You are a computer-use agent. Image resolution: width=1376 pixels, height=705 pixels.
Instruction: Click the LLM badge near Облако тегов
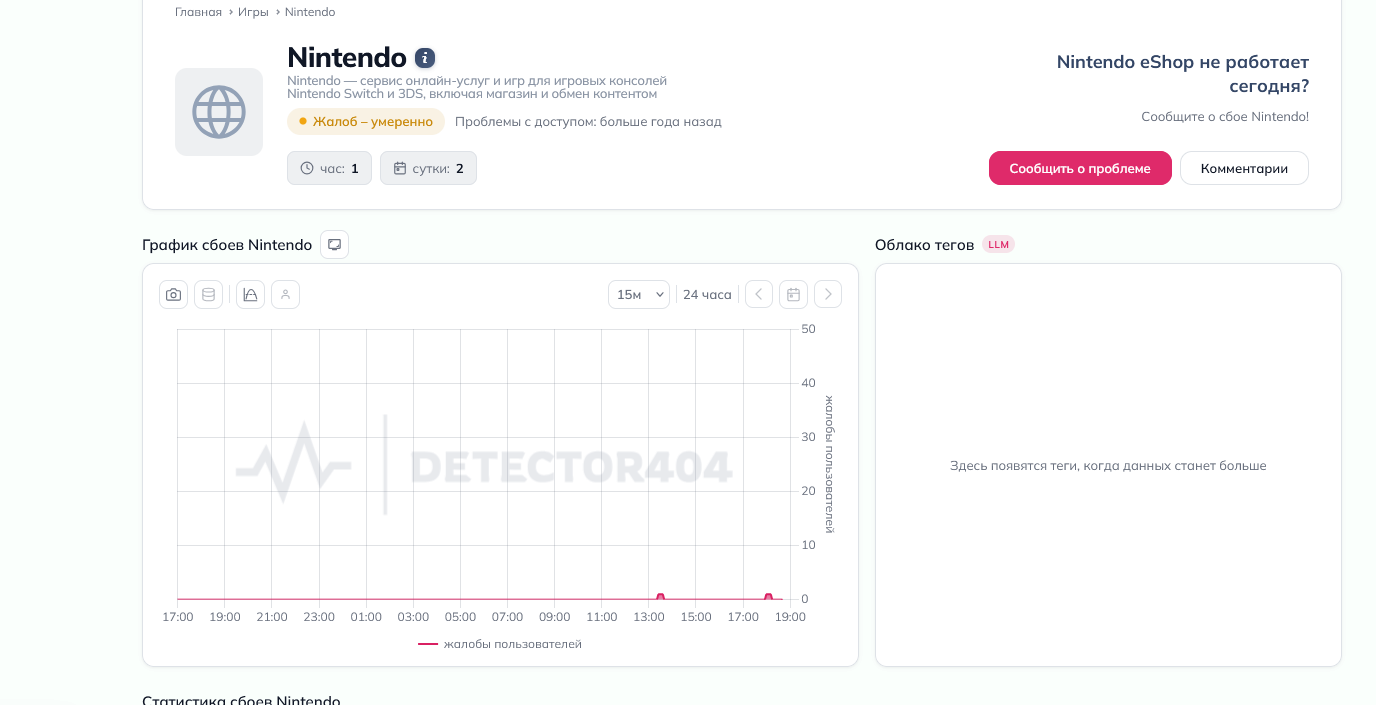tap(998, 244)
